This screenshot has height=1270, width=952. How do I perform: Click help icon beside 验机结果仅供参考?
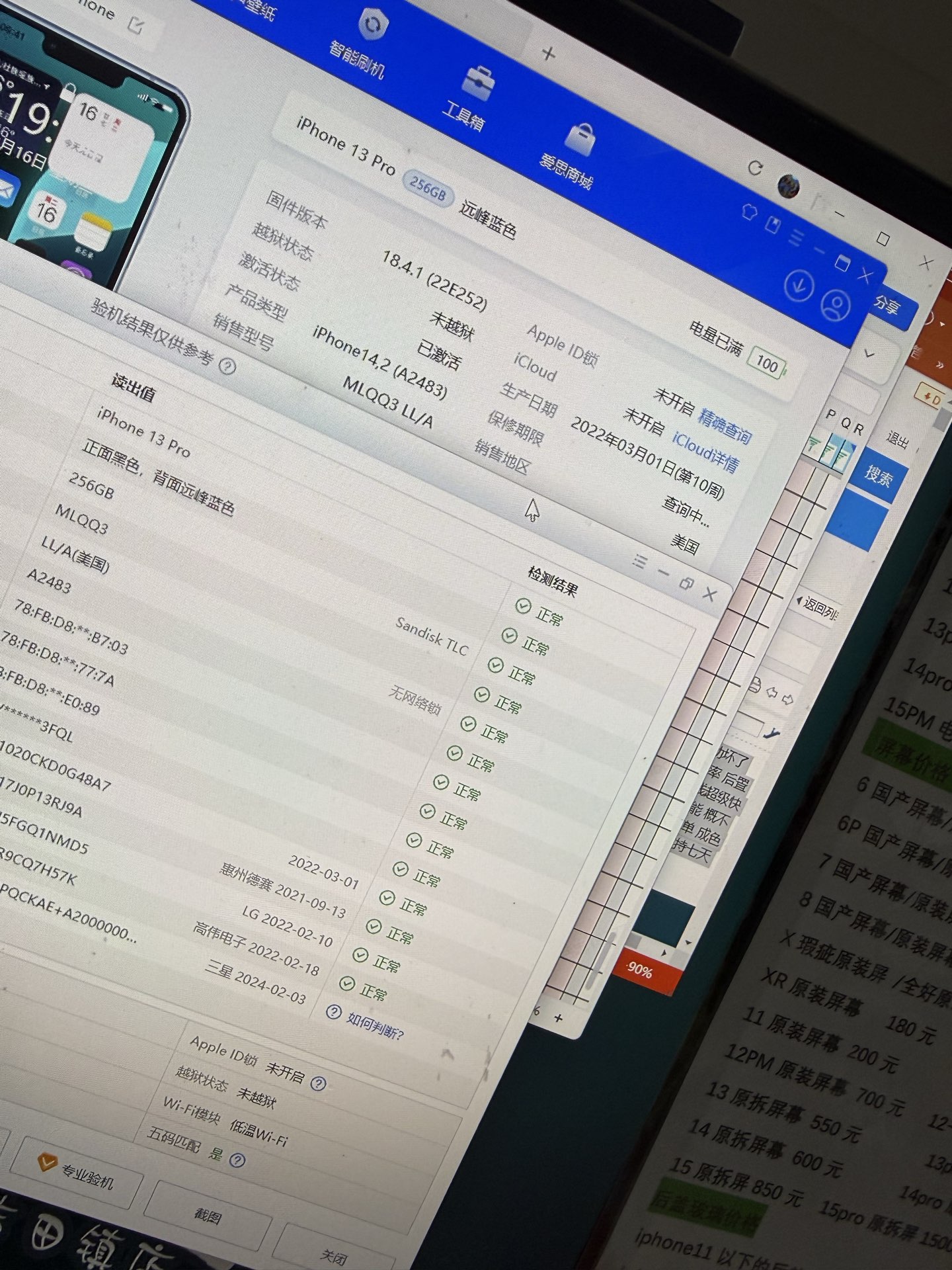pos(227,366)
